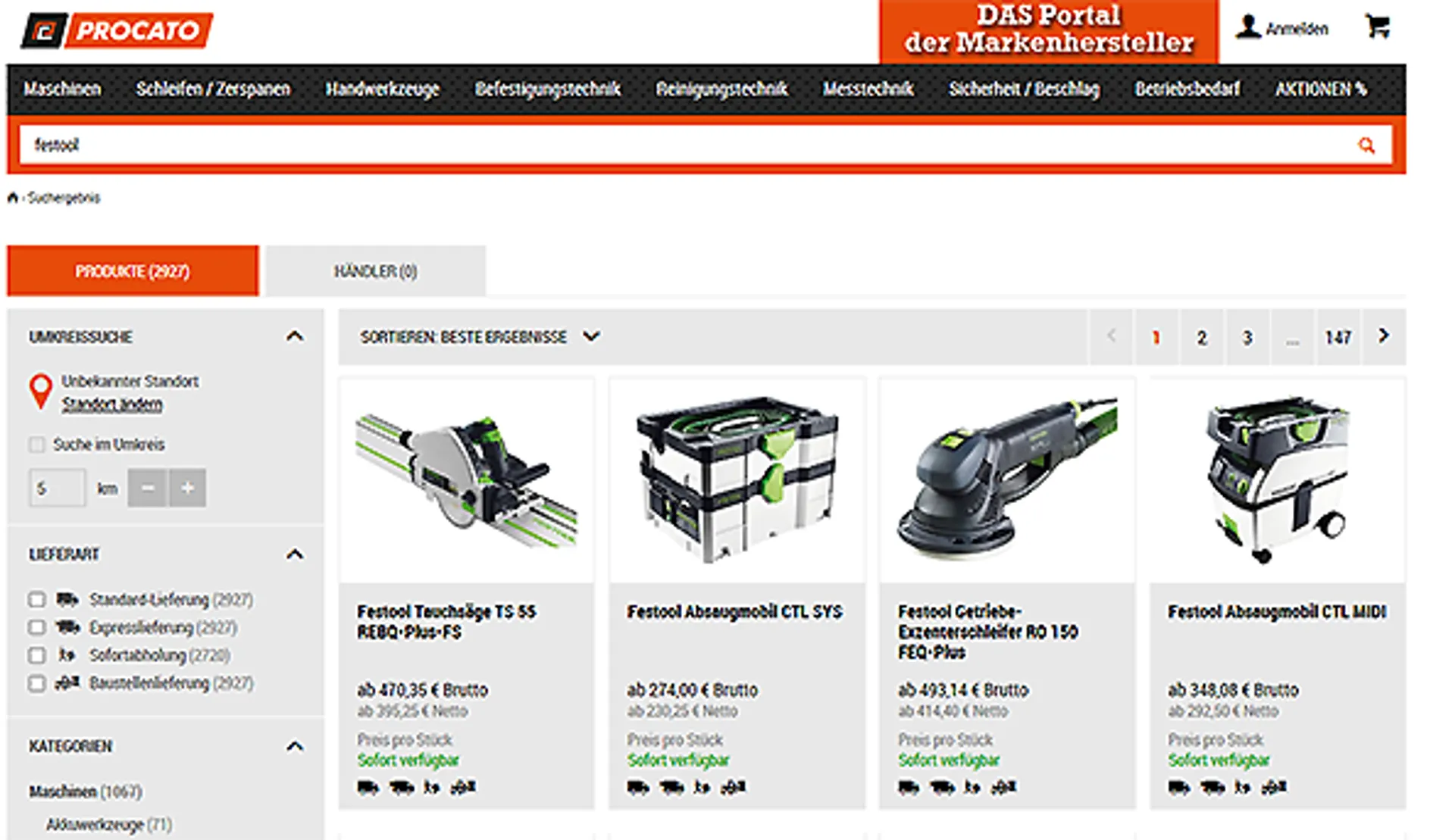Click the Anmelden user icon
This screenshot has width=1455, height=840.
[1248, 27]
